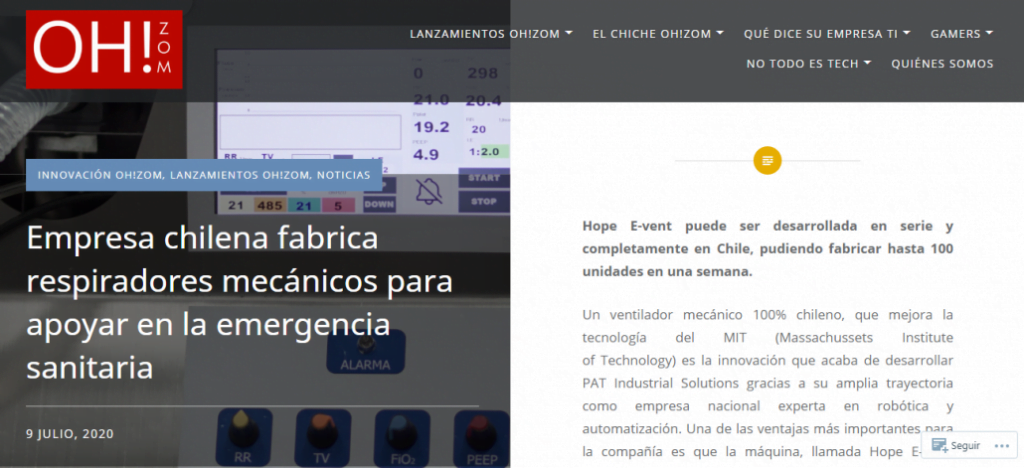Expand the Gamers menu dropdown arrow
Viewport: 1024px width, 468px height.
click(989, 33)
